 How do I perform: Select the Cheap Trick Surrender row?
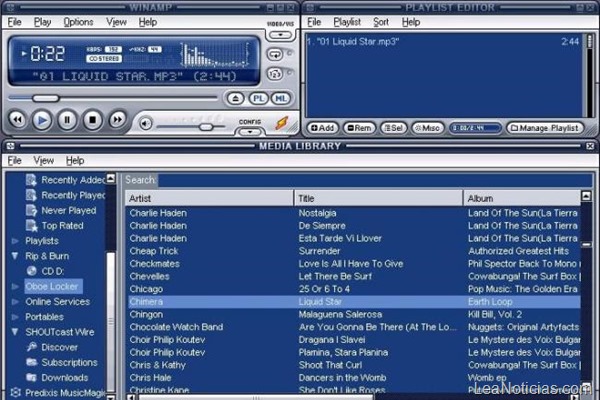[x=354, y=251]
